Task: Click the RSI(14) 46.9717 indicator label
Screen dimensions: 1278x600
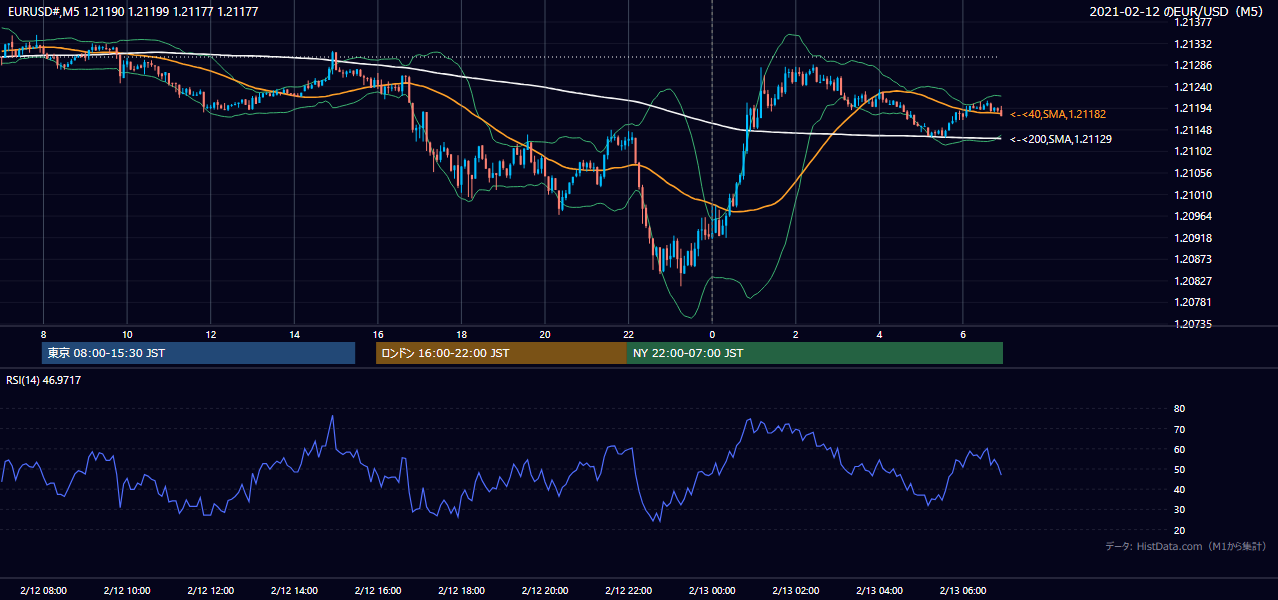Action: pos(44,380)
